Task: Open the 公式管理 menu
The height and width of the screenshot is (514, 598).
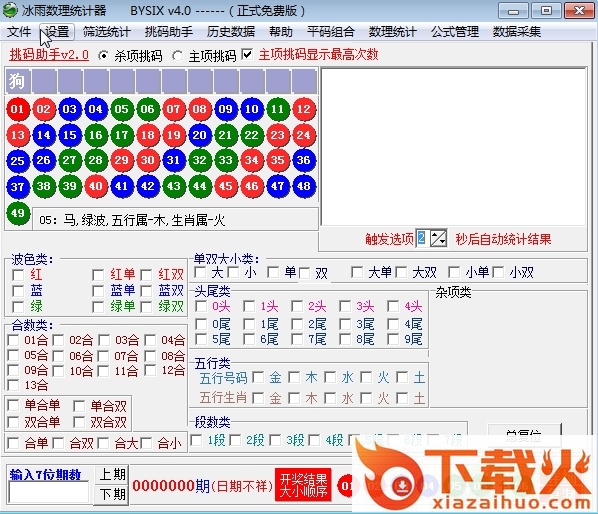Action: pos(455,32)
